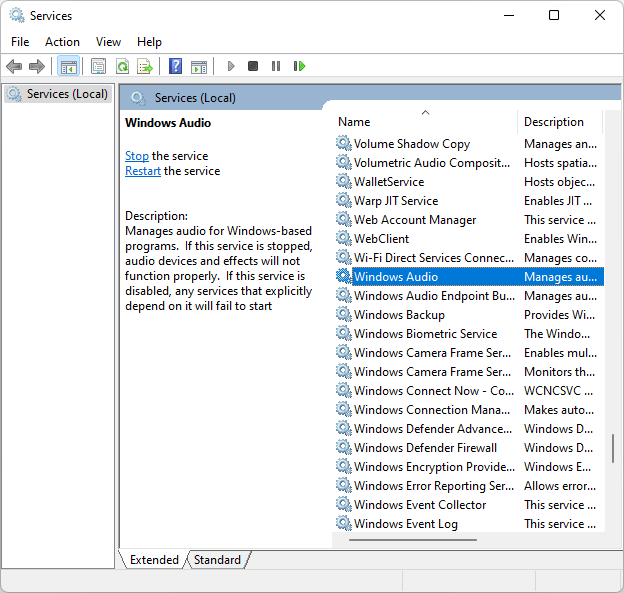Viewport: 624px width, 593px height.
Task: Open the Help menu
Action: [x=149, y=42]
